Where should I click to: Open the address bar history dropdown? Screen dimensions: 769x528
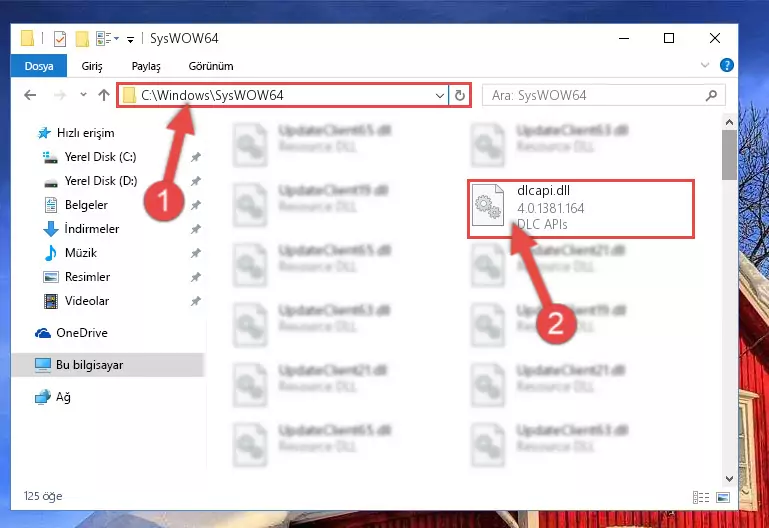[440, 96]
